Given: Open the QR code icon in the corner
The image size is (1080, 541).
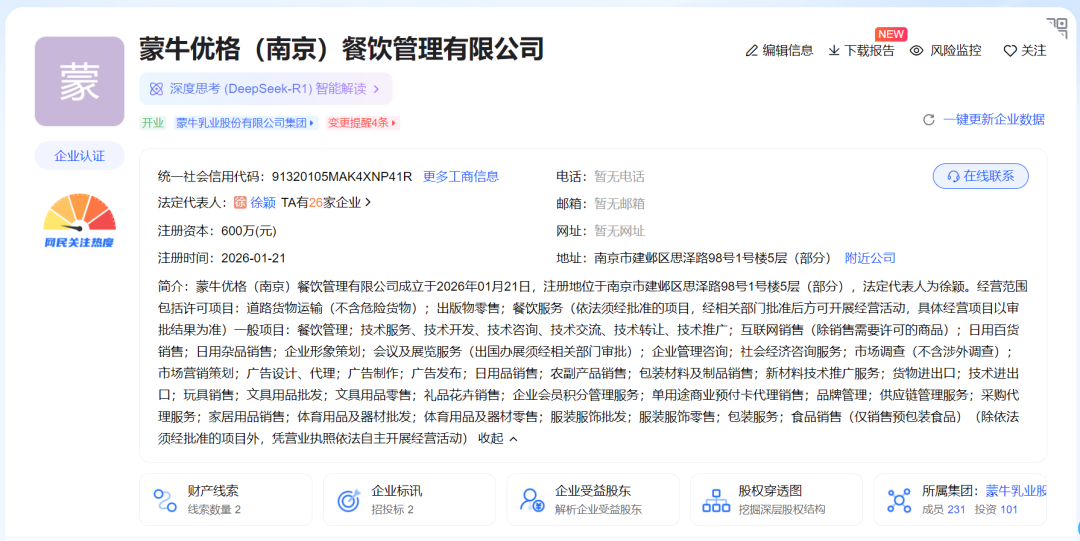Looking at the screenshot, I should [1057, 28].
